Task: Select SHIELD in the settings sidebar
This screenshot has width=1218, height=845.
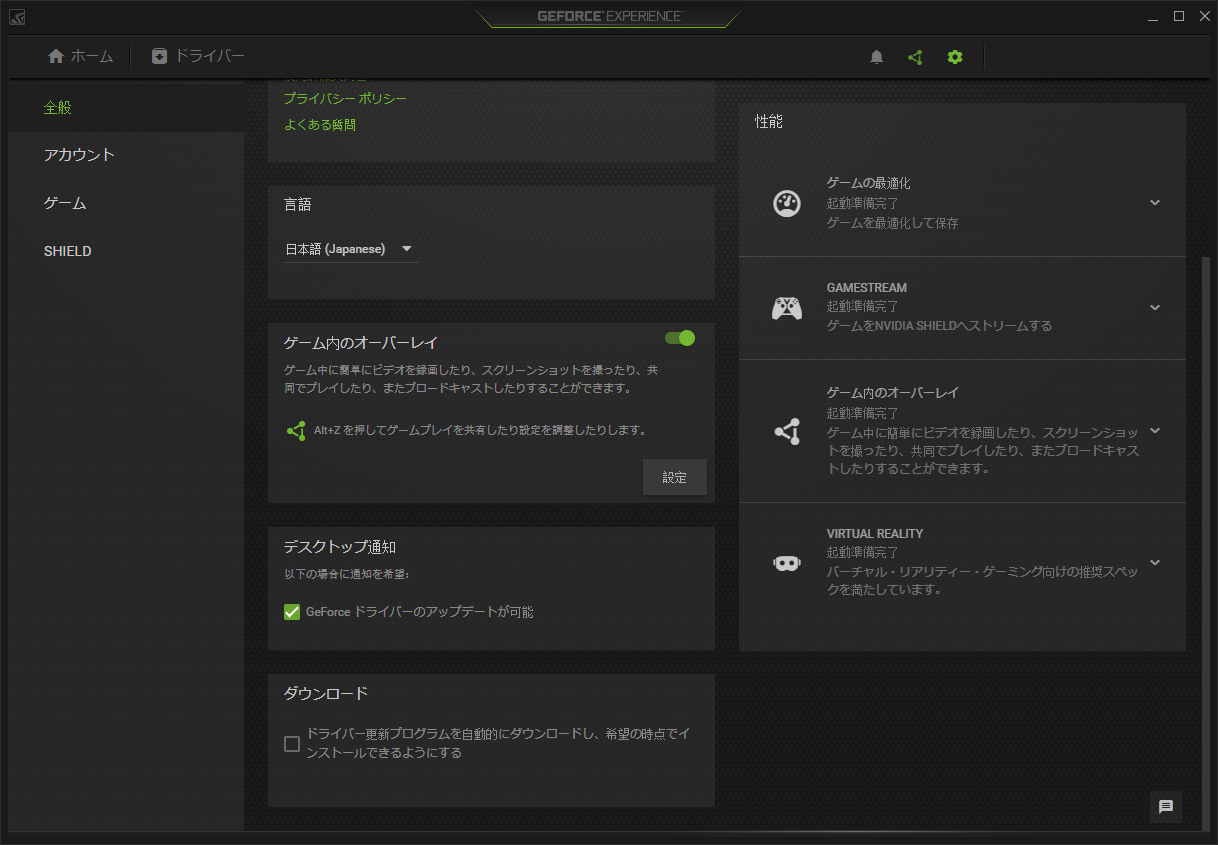Action: click(x=67, y=251)
